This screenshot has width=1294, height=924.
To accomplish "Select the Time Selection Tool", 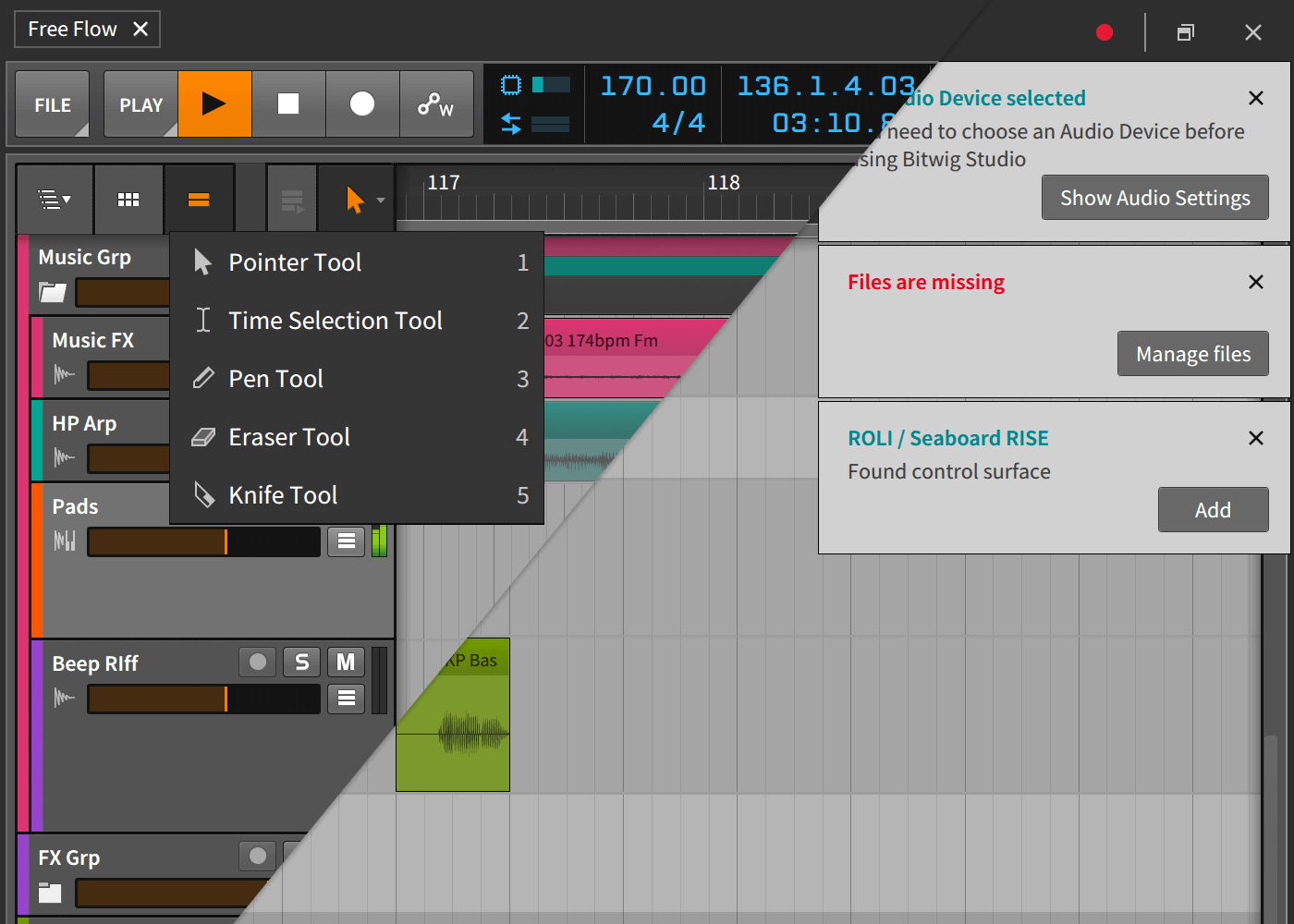I will (336, 320).
